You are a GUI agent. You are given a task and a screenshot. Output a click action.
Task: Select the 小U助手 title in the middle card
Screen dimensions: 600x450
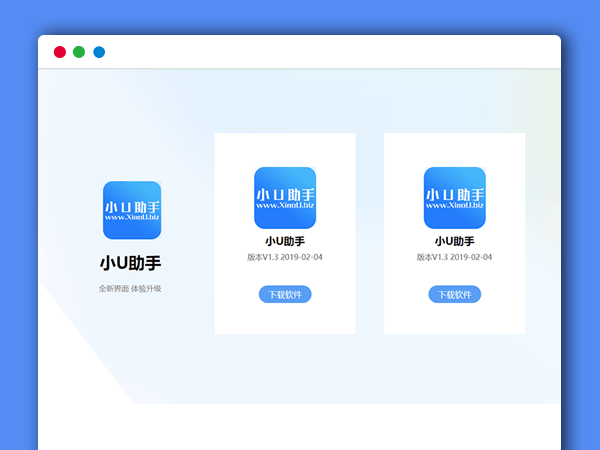[x=285, y=241]
